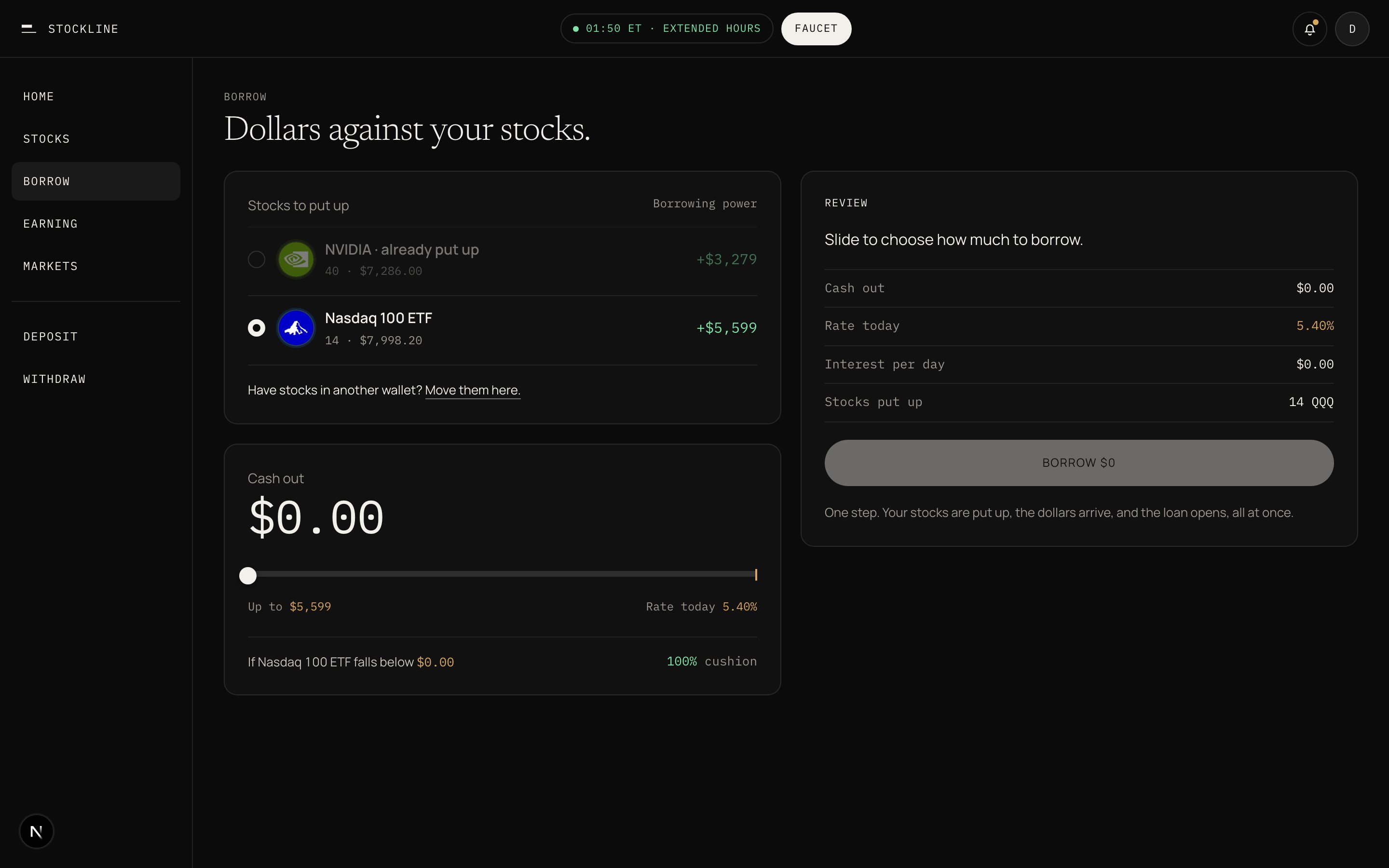Image resolution: width=1389 pixels, height=868 pixels.
Task: Click 'Cash out' label in Review panel
Action: point(855,288)
